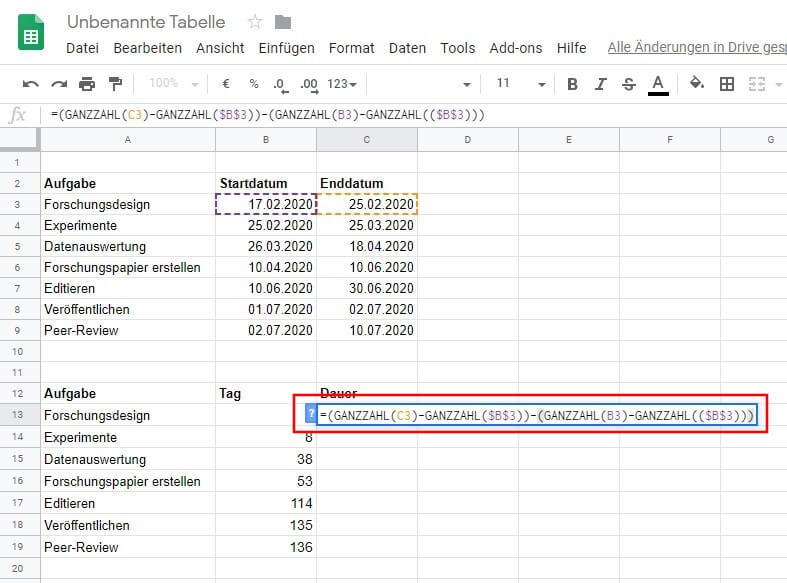Select the Enddatum header cell
The image size is (787, 583).
367,183
